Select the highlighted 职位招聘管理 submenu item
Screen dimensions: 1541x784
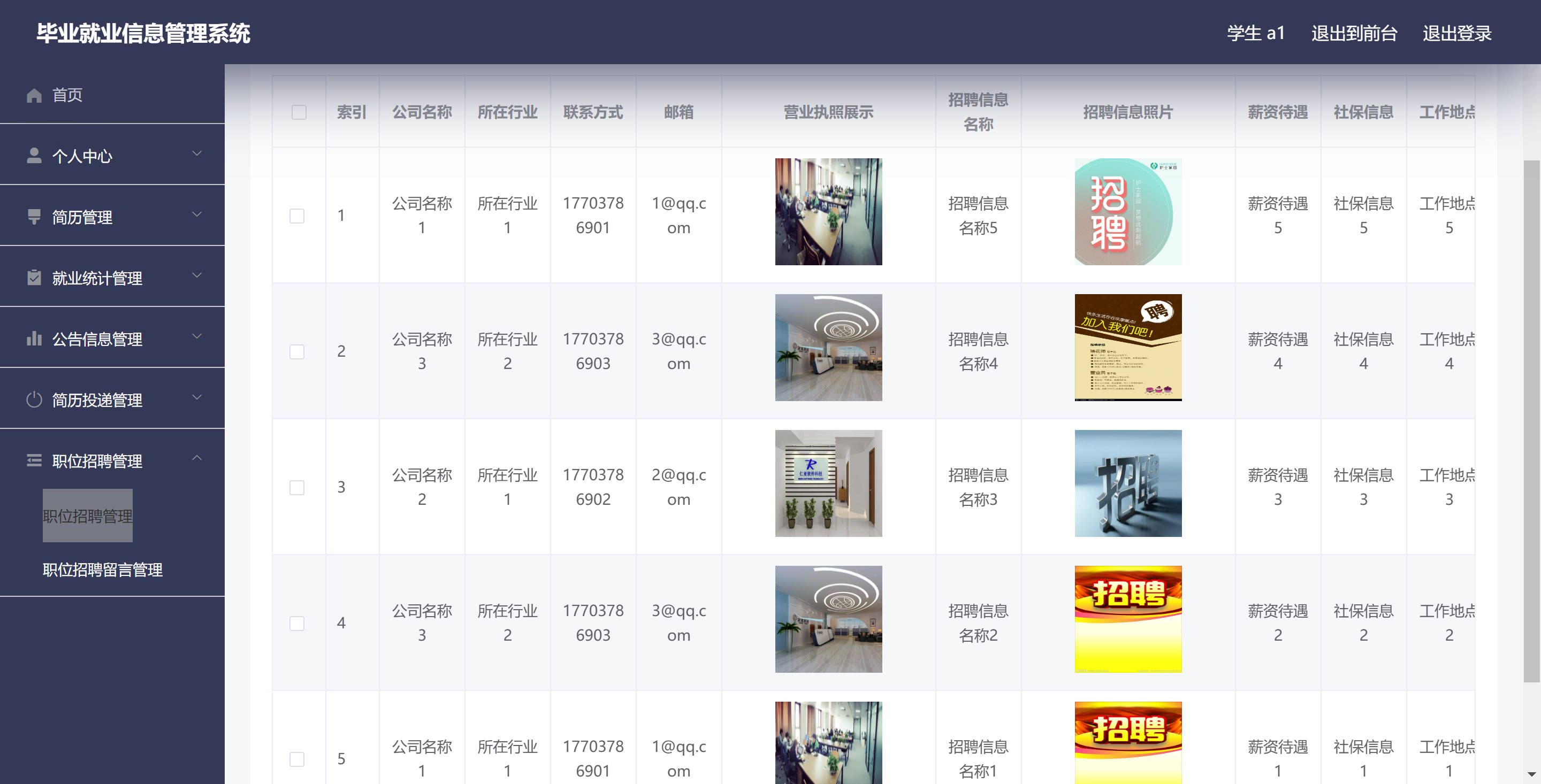click(x=87, y=516)
